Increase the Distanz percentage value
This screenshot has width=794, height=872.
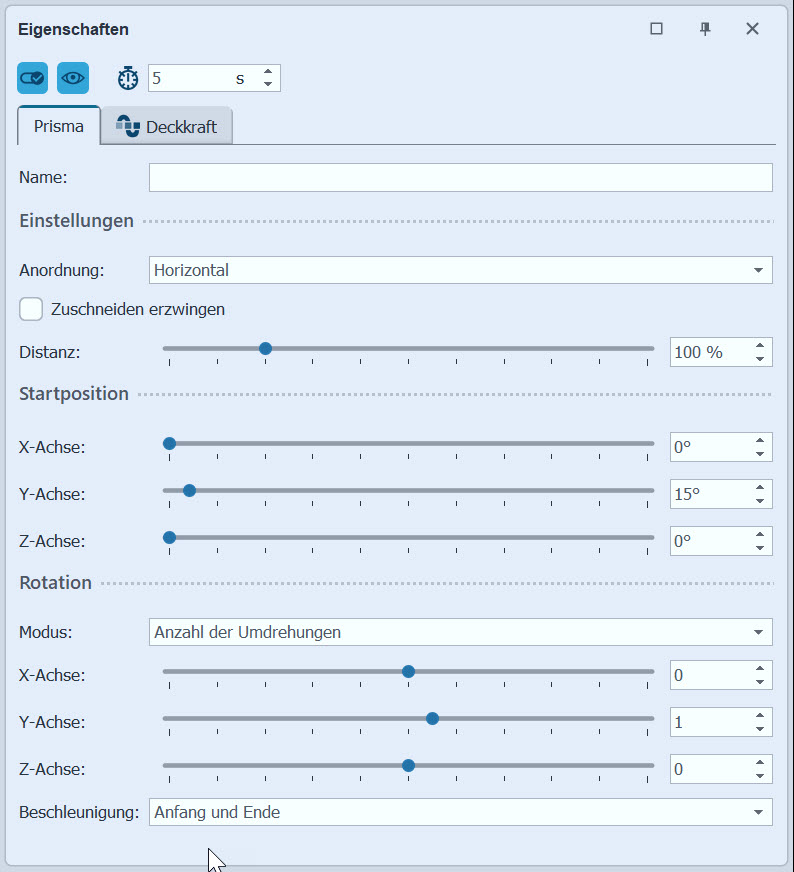tap(760, 346)
